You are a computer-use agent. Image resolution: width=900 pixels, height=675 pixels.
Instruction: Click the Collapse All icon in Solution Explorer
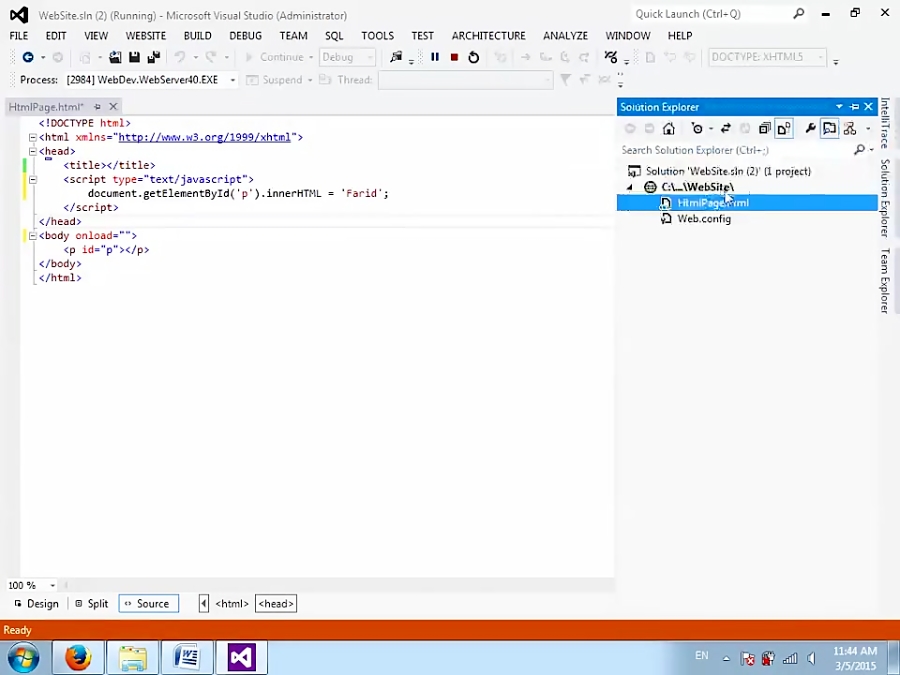[x=764, y=129]
